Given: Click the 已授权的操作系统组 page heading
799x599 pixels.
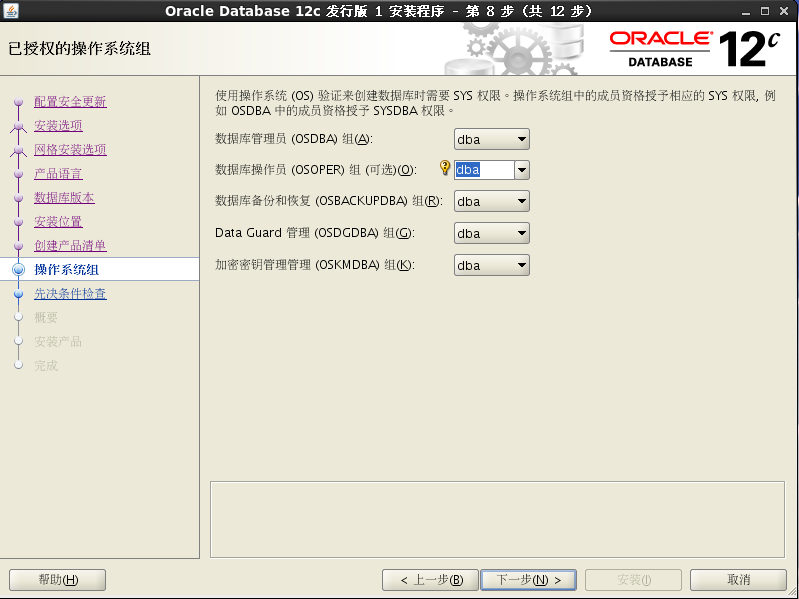Looking at the screenshot, I should (x=79, y=48).
